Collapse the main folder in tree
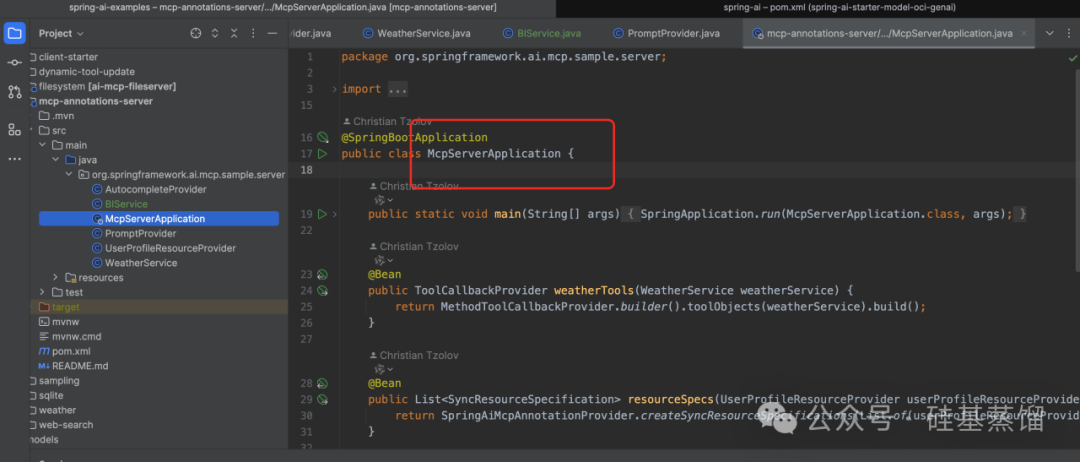This screenshot has width=1080, height=462. coord(43,145)
